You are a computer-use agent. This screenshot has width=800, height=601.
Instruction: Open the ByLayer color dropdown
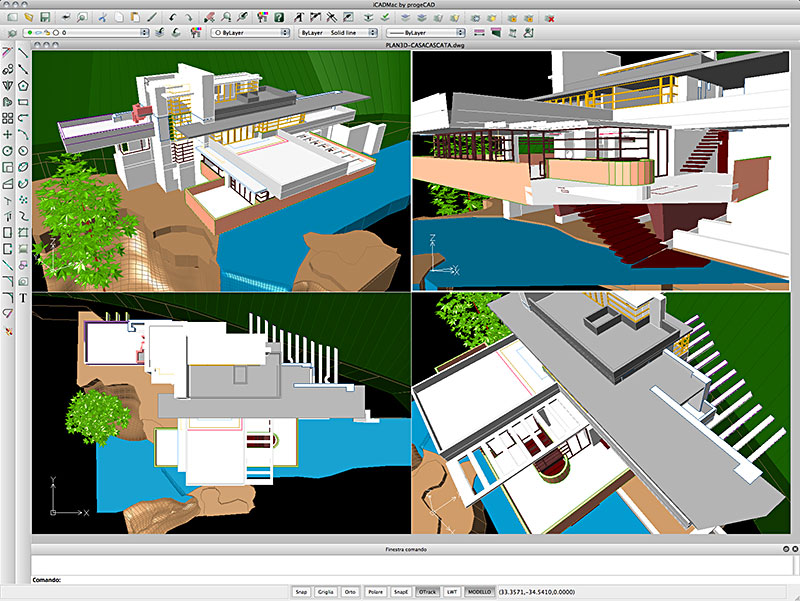pos(250,33)
